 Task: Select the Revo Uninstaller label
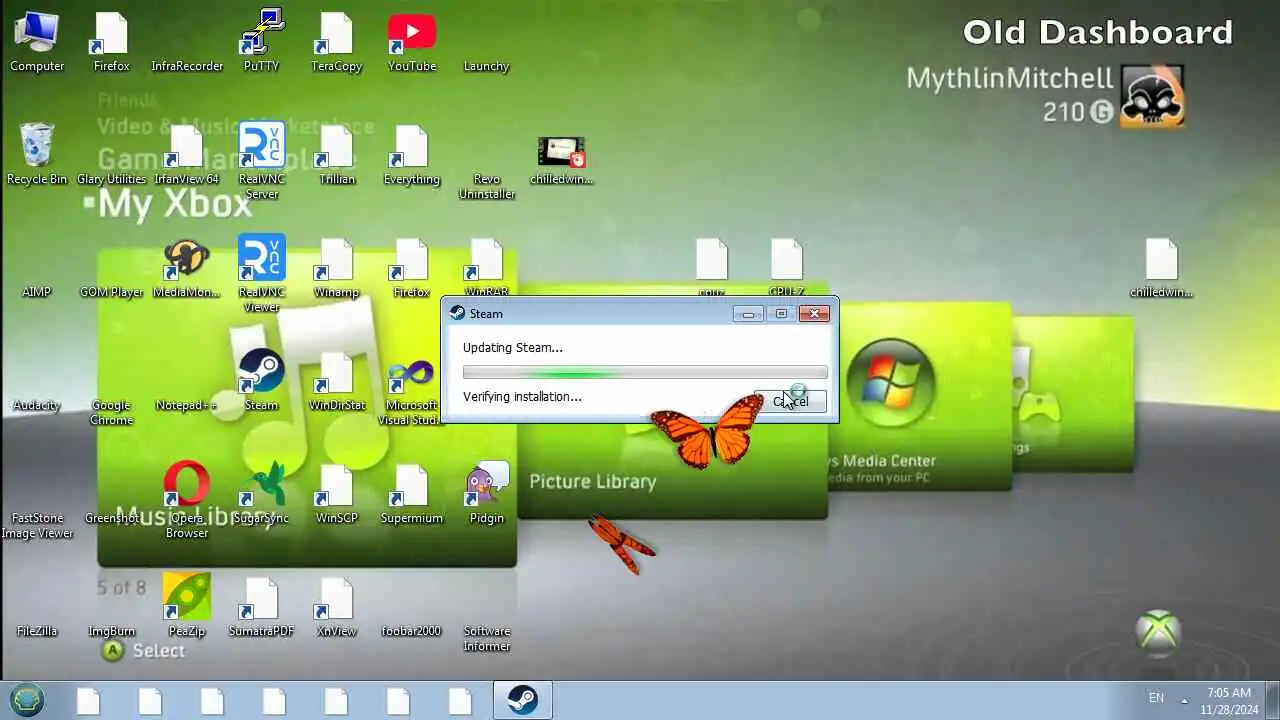tap(486, 186)
